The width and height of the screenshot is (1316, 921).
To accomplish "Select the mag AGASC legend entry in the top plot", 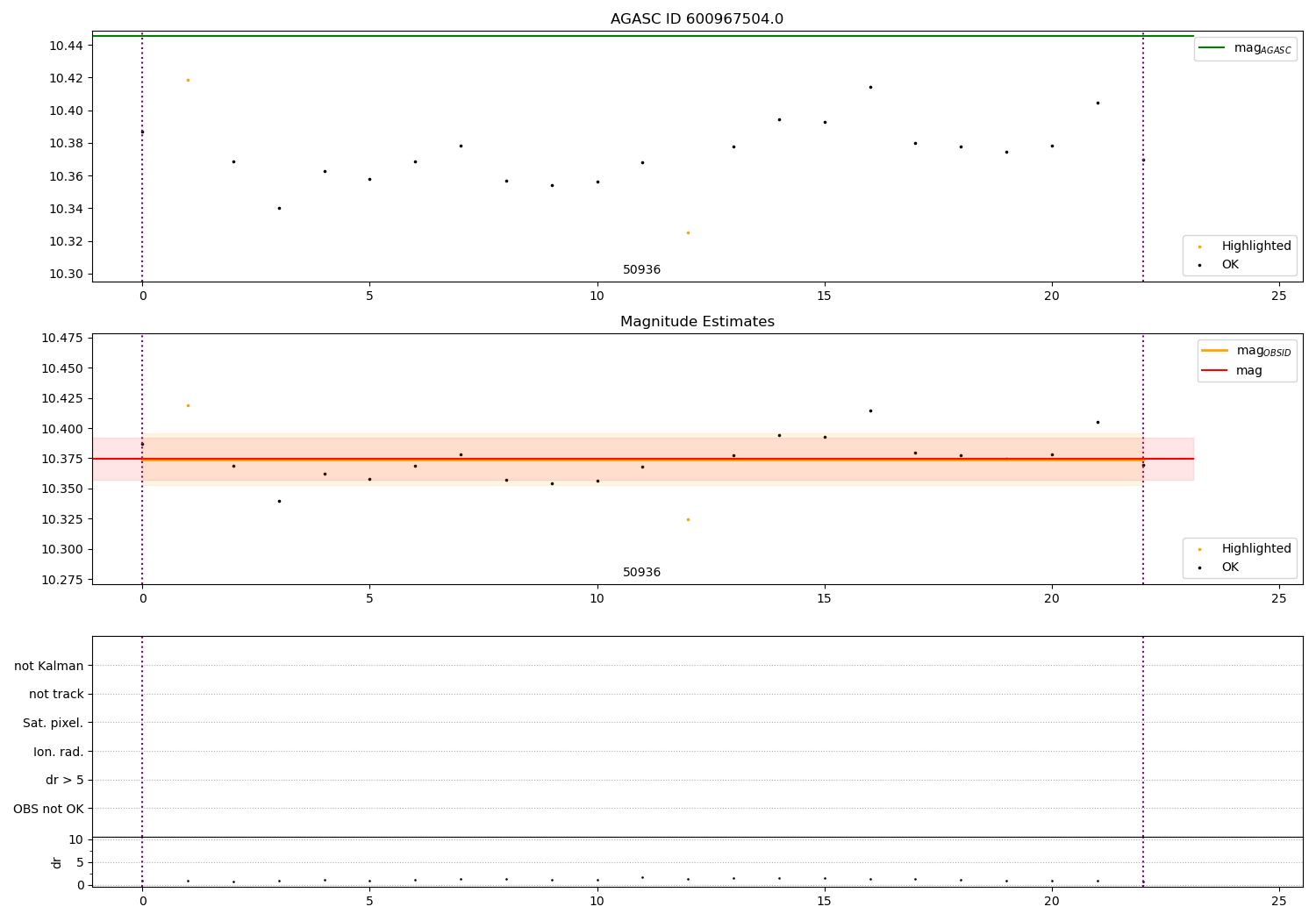I will [1246, 48].
